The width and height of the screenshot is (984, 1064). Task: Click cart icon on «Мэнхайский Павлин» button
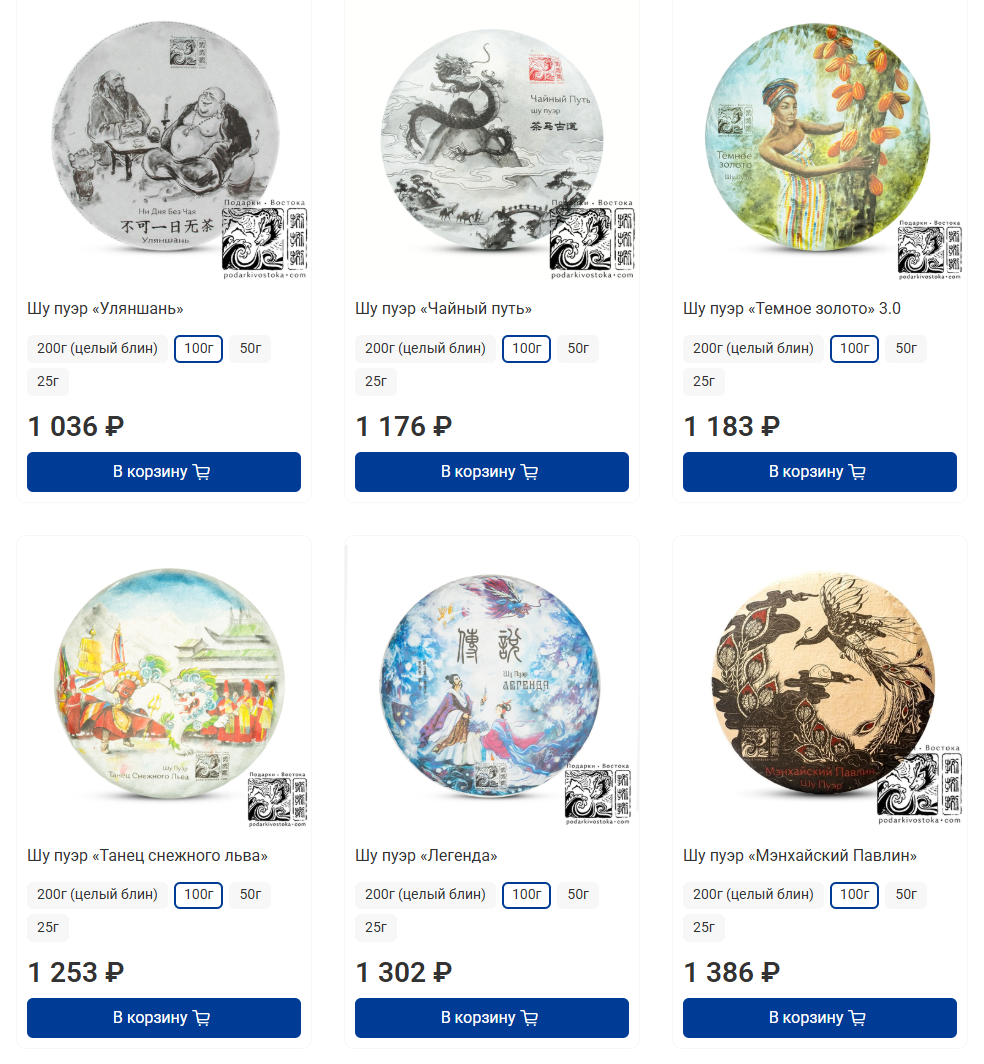coord(857,1017)
